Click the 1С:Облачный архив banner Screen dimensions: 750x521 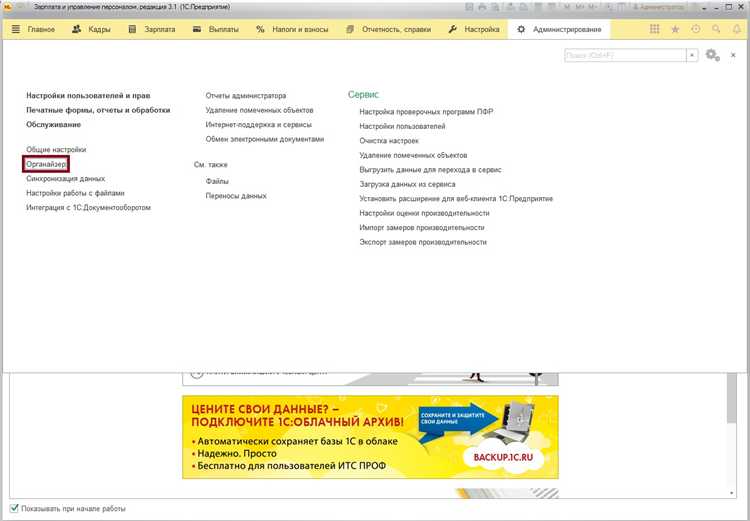pyautogui.click(x=370, y=437)
